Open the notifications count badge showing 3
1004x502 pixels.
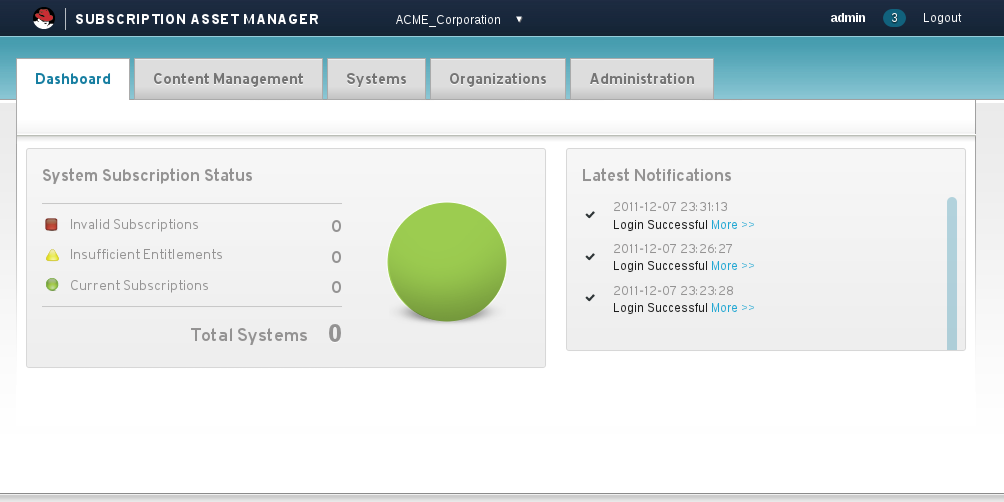(x=894, y=18)
